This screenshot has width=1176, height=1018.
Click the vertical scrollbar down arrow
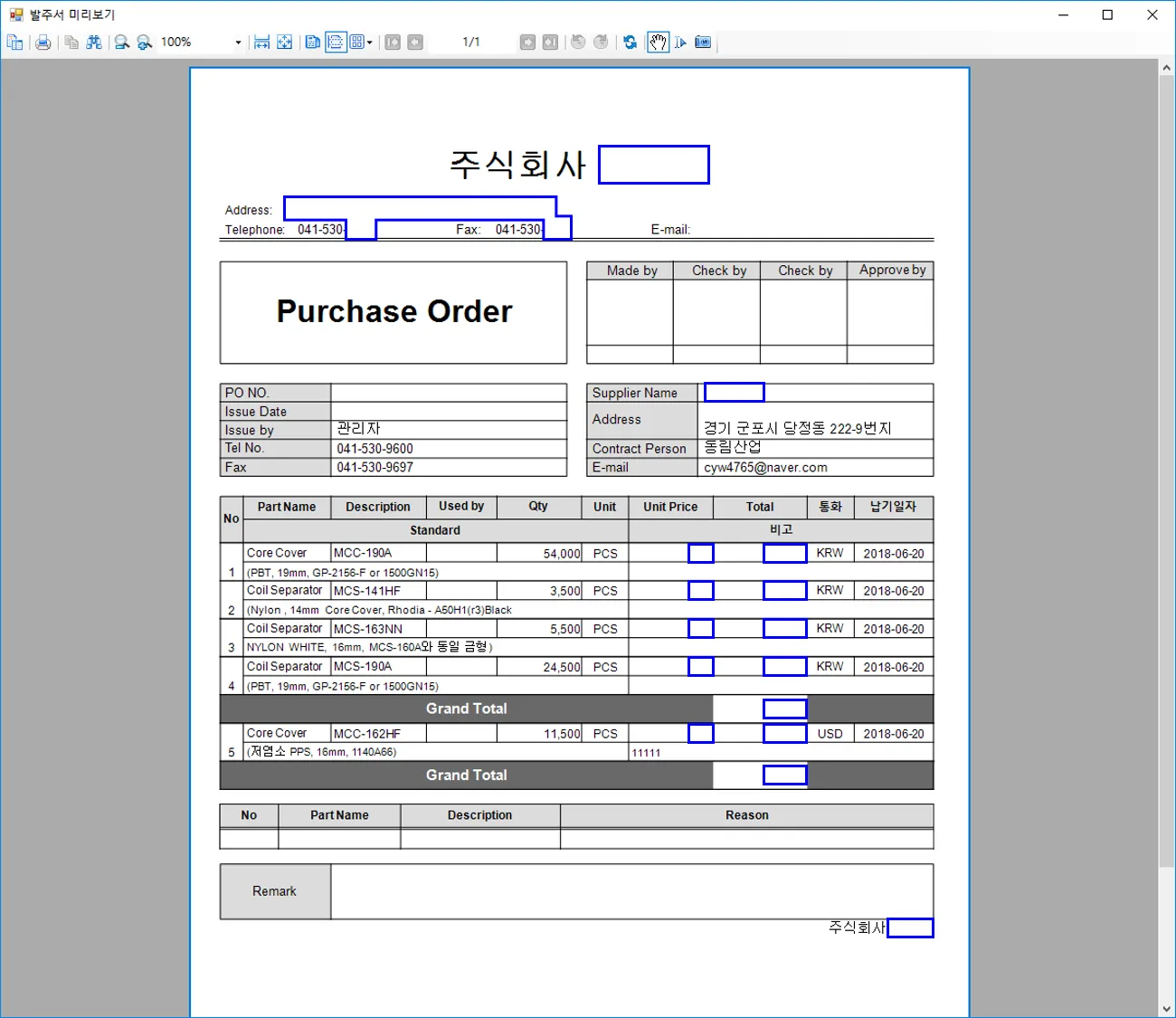[1166, 1009]
